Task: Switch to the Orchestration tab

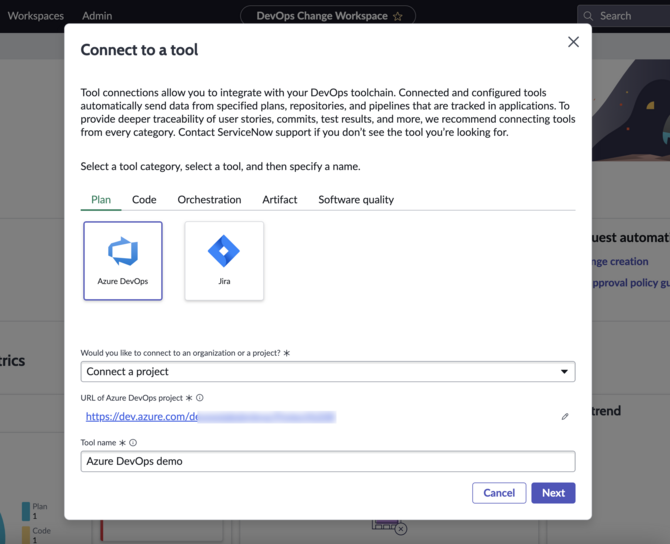Action: [209, 200]
